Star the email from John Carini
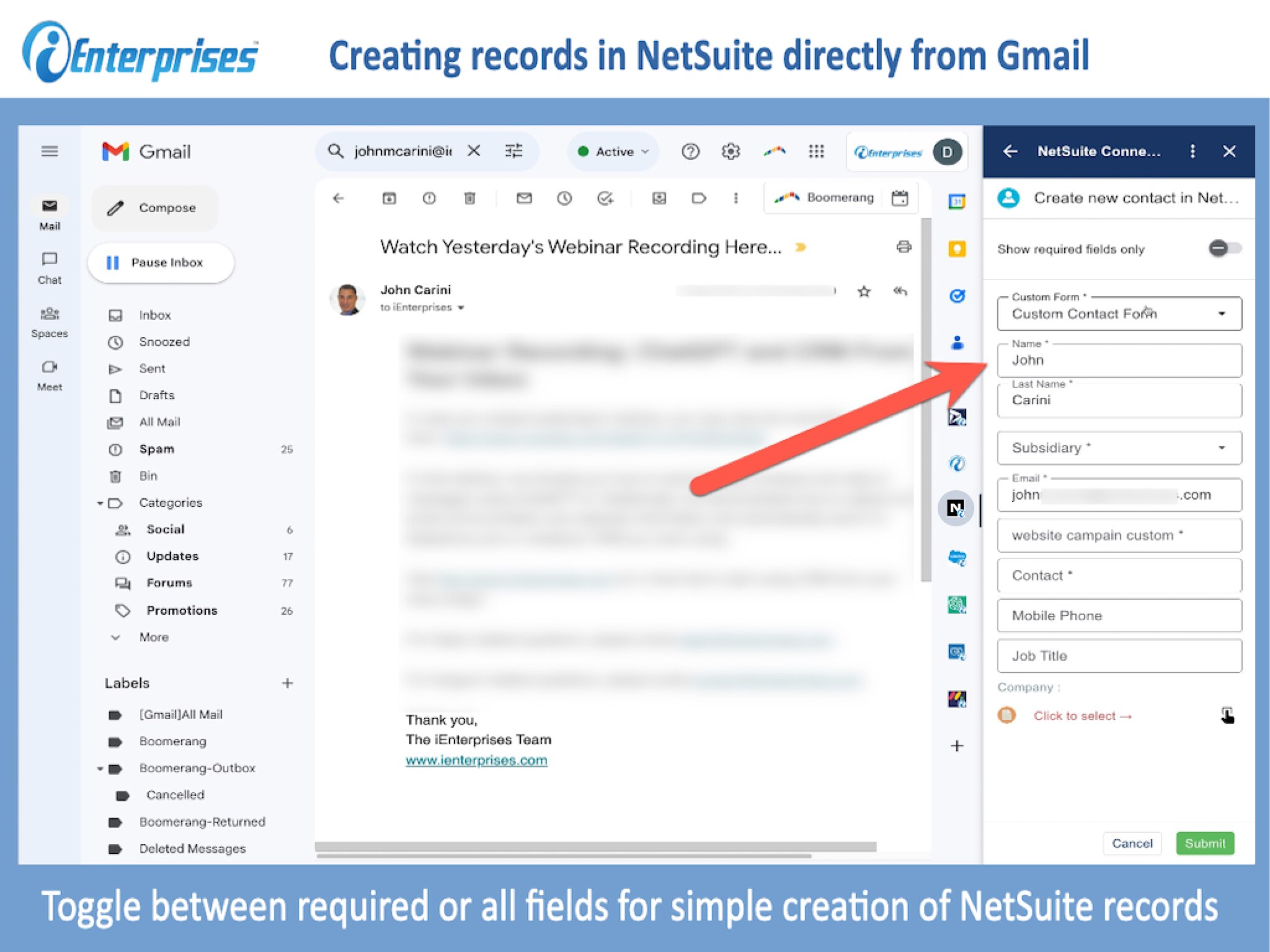This screenshot has height=952, width=1270. (x=864, y=291)
